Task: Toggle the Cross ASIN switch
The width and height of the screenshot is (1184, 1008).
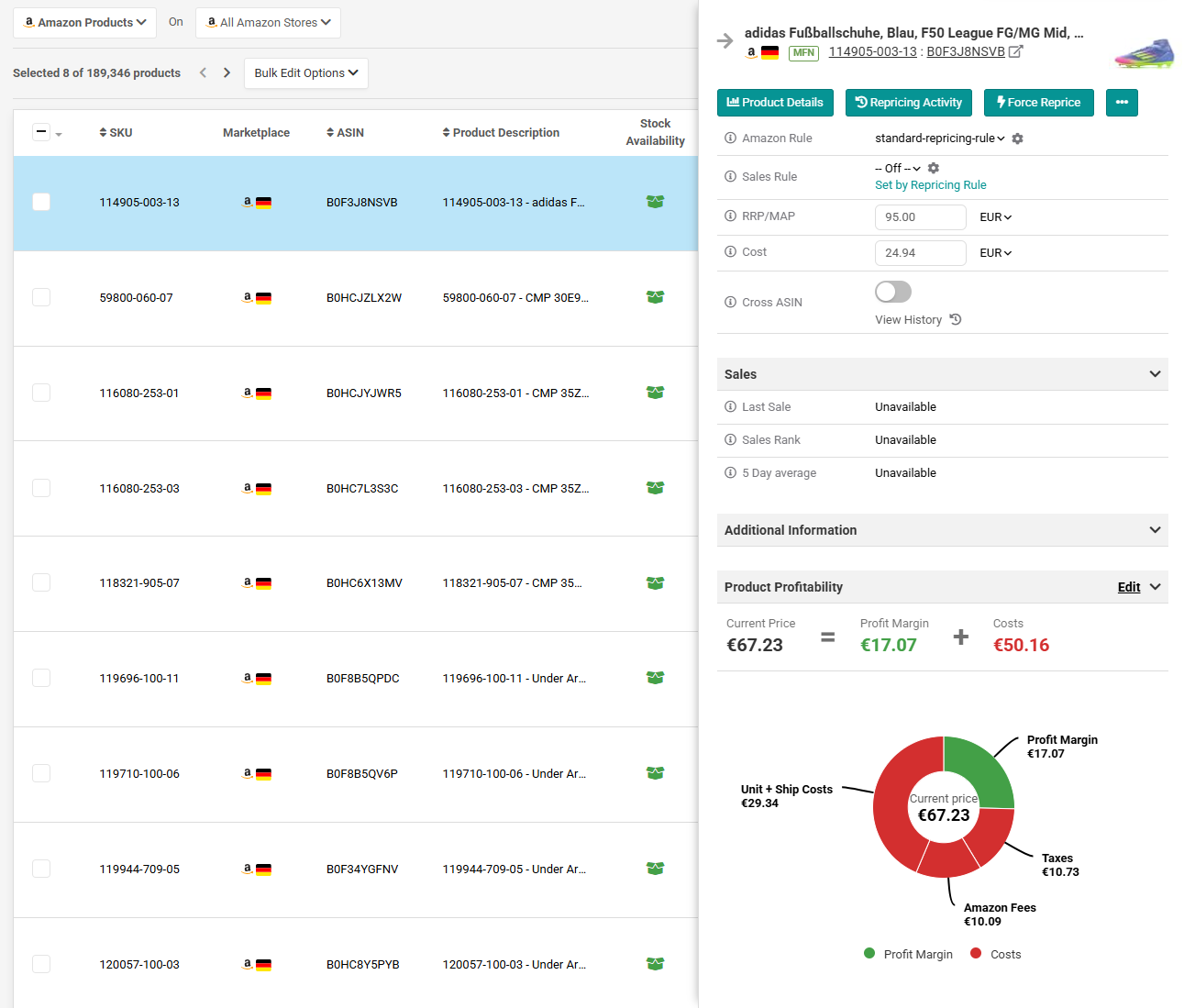Action: point(893,292)
